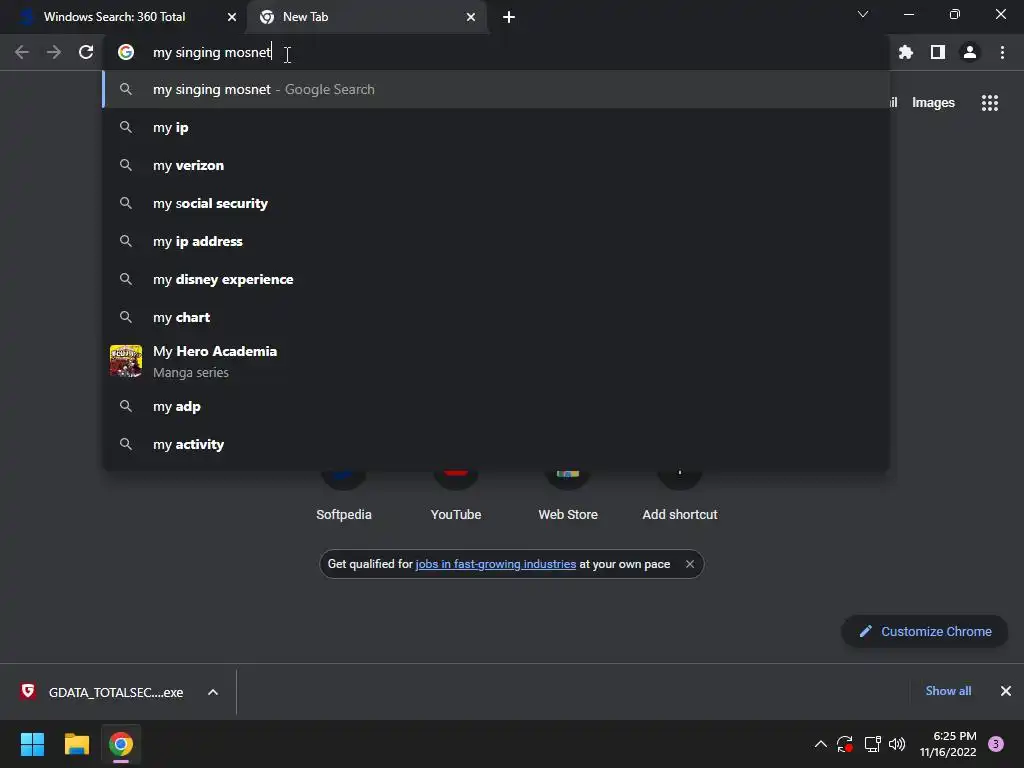Click the search icon beside 'my activity'

126,444
